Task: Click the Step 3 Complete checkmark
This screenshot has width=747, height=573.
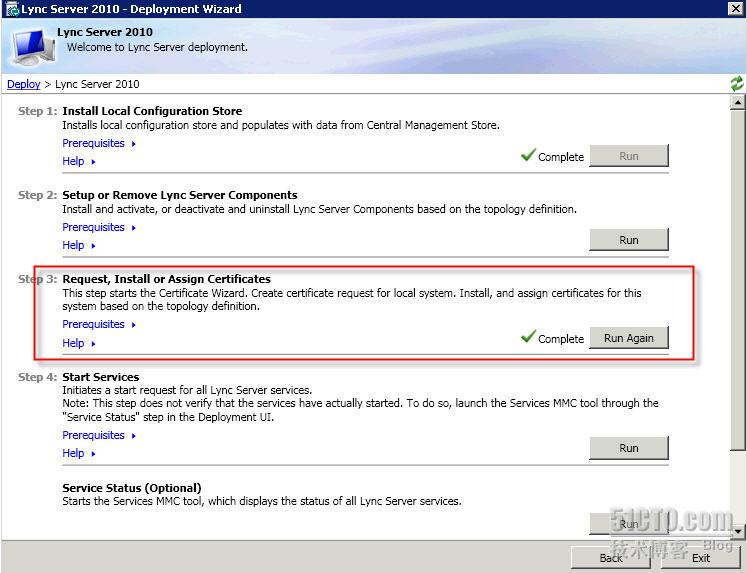Action: tap(528, 337)
